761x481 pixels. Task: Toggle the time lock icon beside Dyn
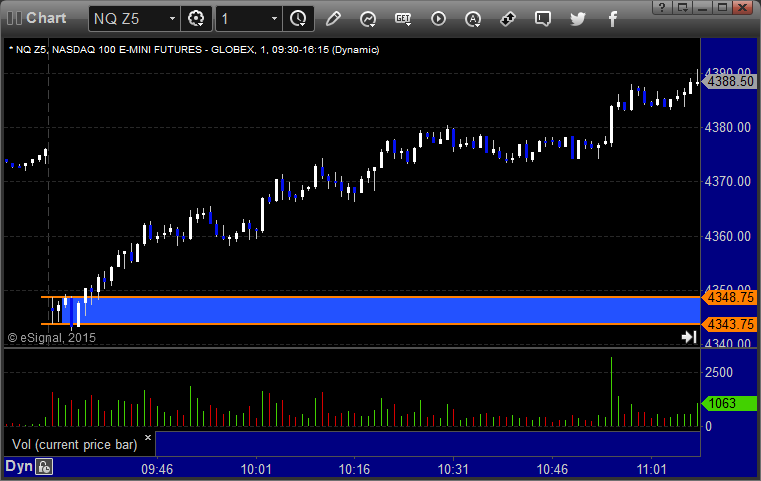44,467
